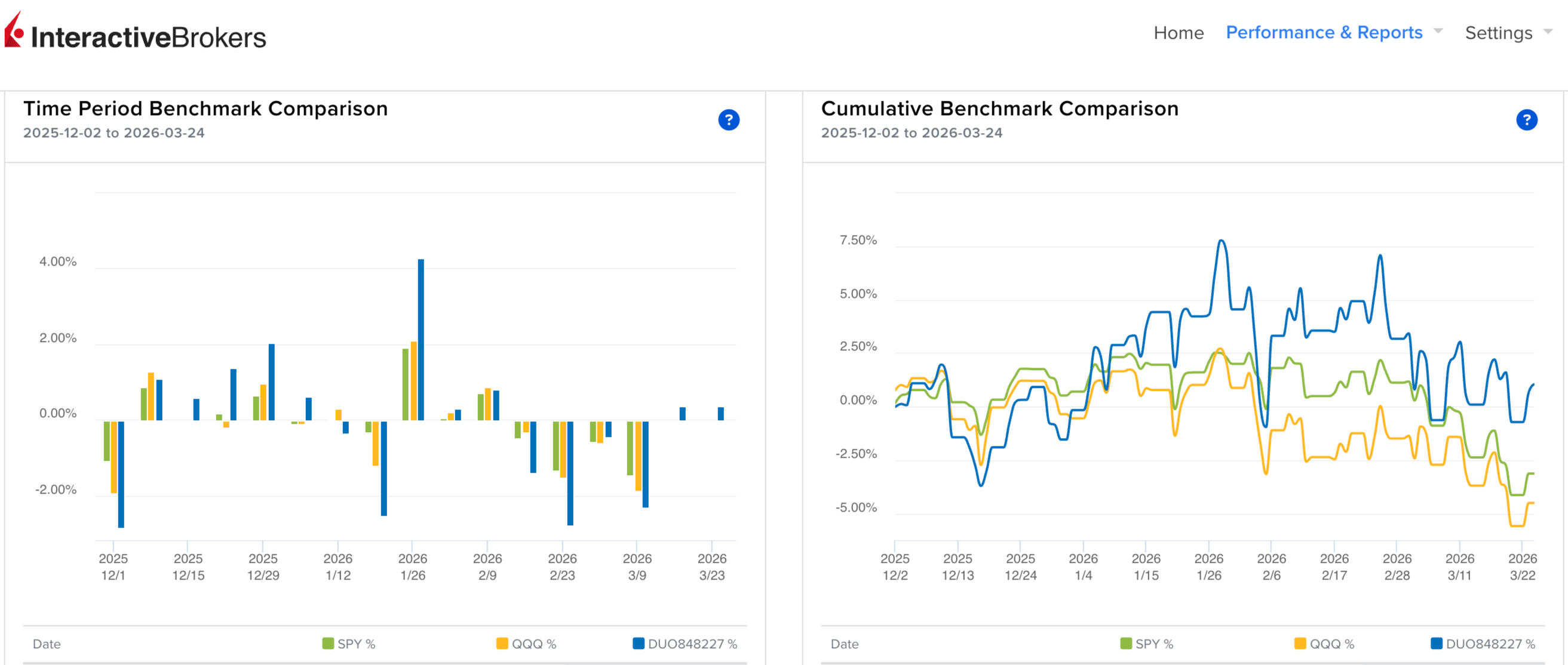
Task: Click the InteractiveBrokers wordmark link
Action: point(149,38)
